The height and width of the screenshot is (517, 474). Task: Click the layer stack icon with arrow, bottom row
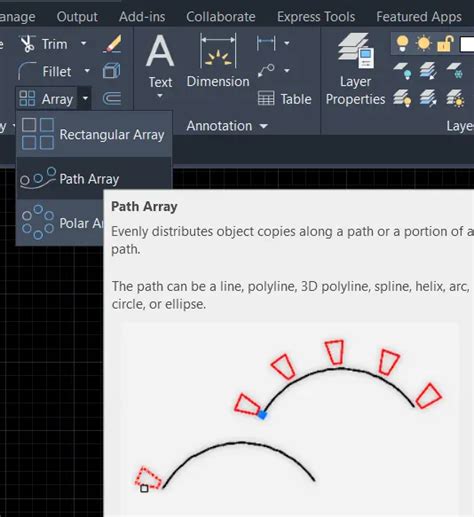pyautogui.click(x=428, y=98)
